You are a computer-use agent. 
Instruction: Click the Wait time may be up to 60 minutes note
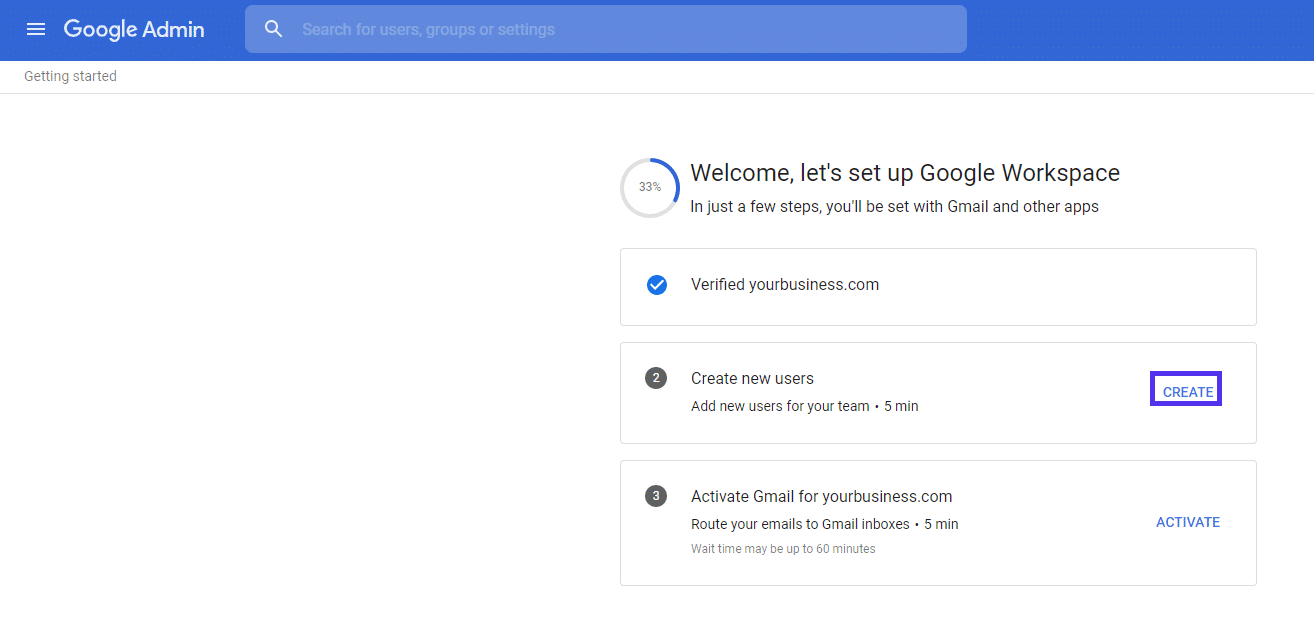tap(783, 548)
